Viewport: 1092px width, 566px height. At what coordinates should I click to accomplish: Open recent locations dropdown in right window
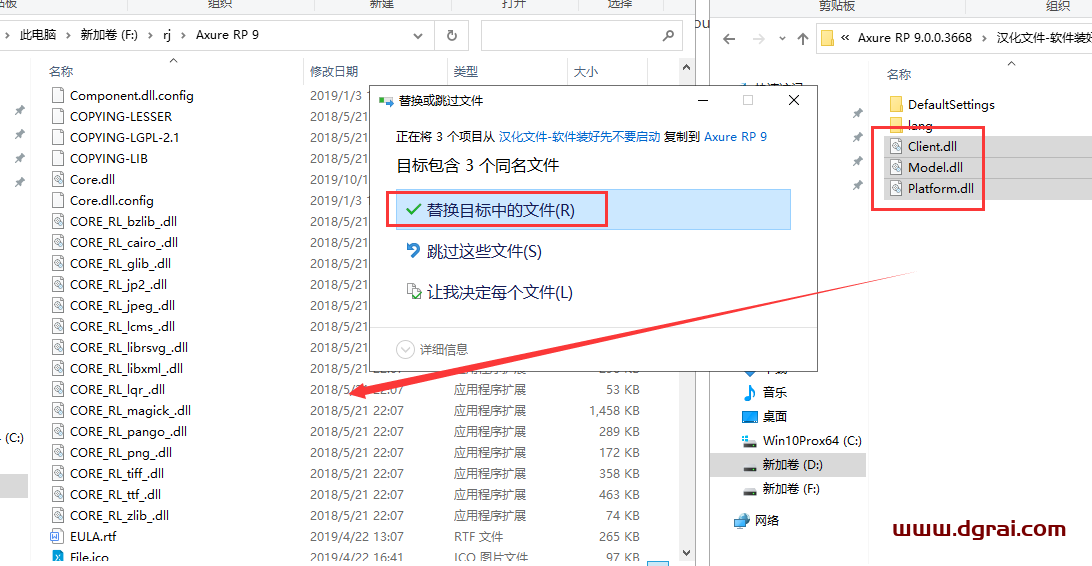point(782,38)
